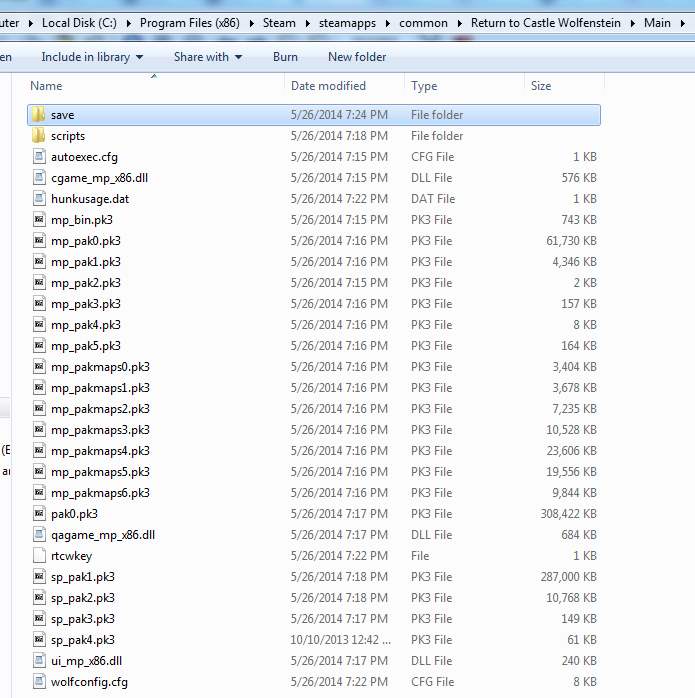Expand arrow after Main breadcrumb
Screen dimensions: 695x698
pyautogui.click(x=683, y=23)
